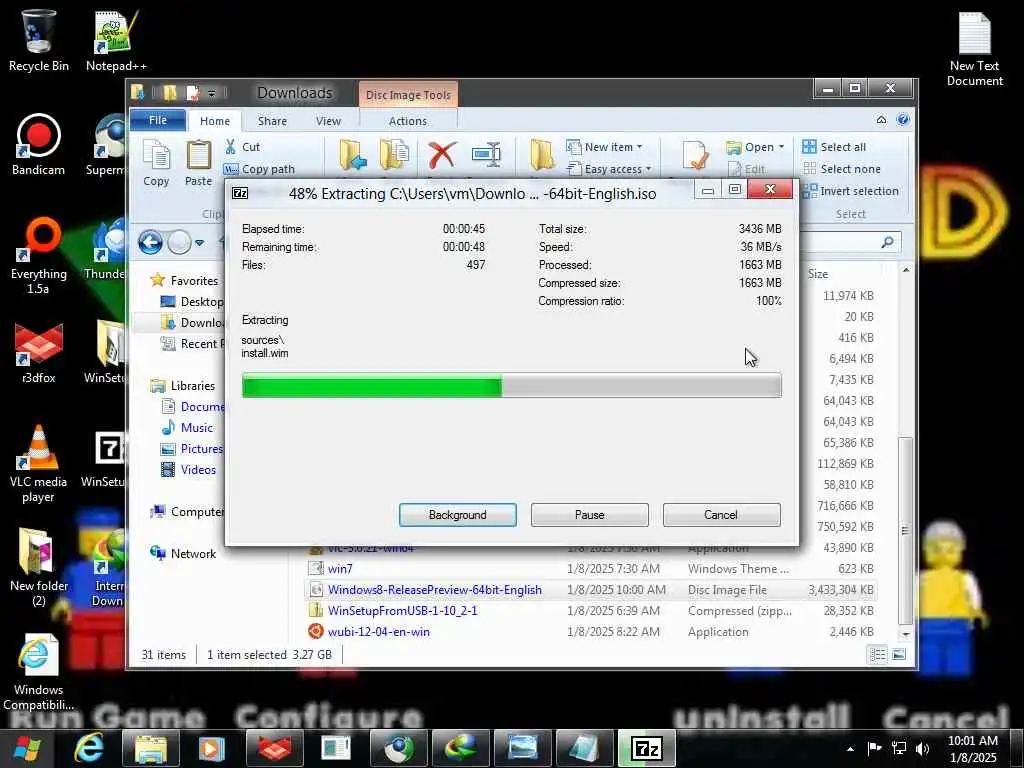Open Everything 1.5a desktop shortcut
This screenshot has height=768, width=1024.
[39, 256]
